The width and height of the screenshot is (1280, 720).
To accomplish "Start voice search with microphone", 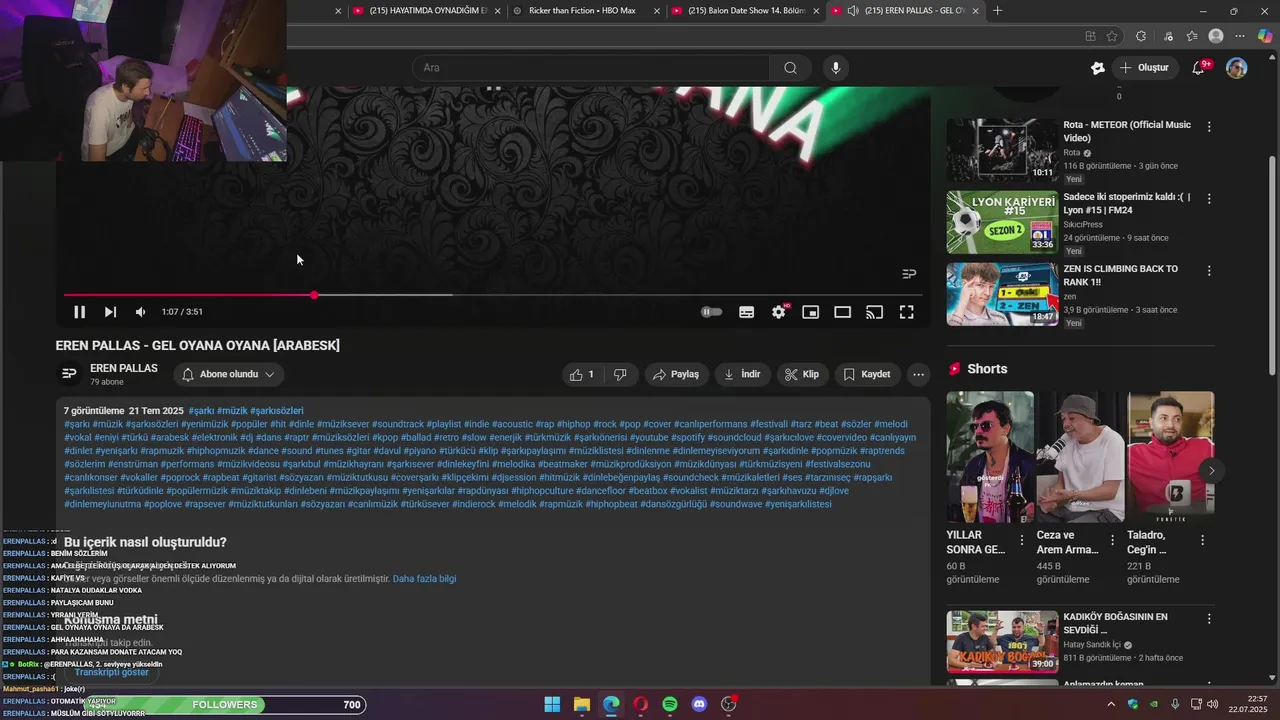I will (836, 68).
